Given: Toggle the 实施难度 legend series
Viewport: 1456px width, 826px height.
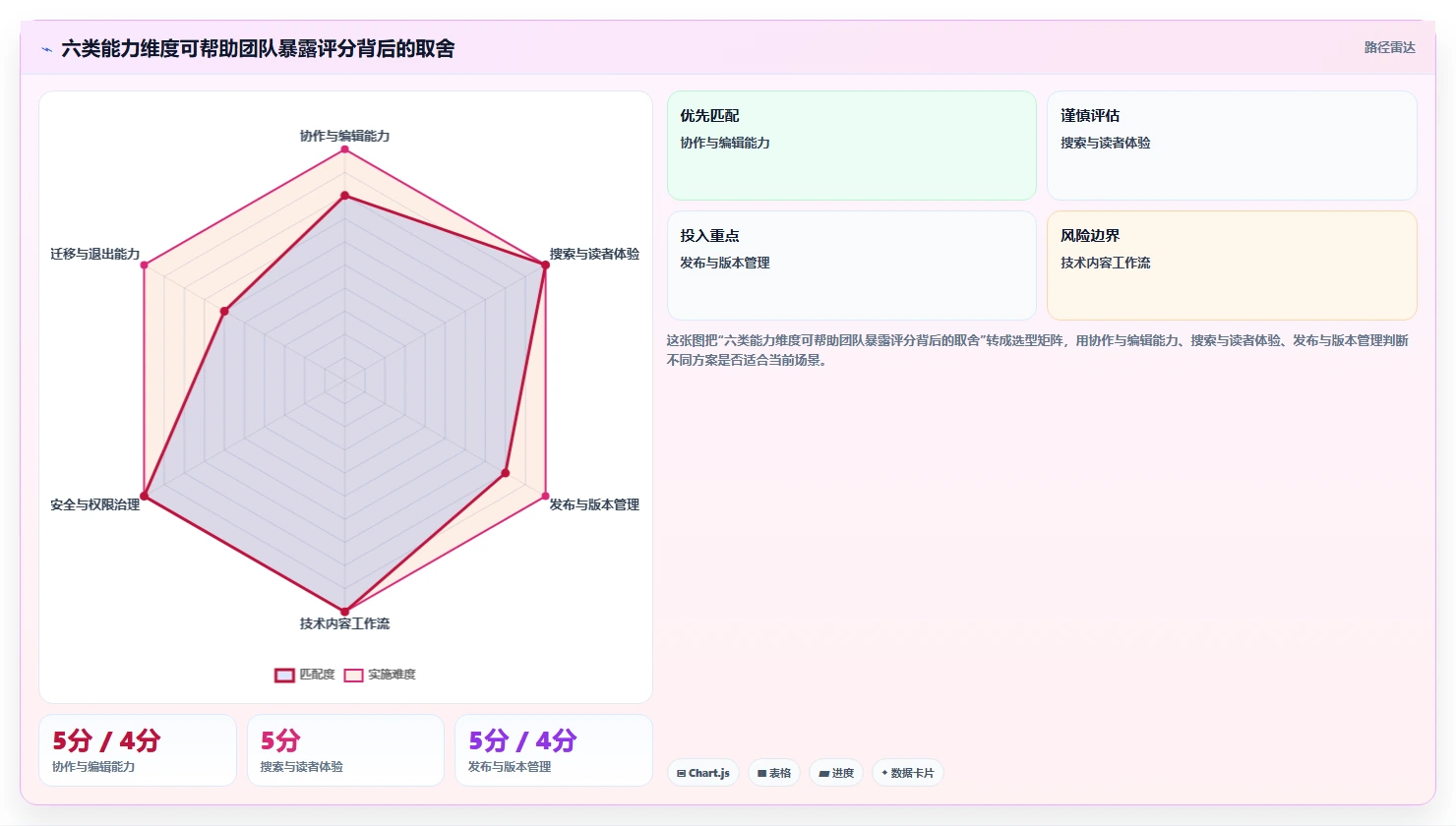Looking at the screenshot, I should [x=380, y=675].
